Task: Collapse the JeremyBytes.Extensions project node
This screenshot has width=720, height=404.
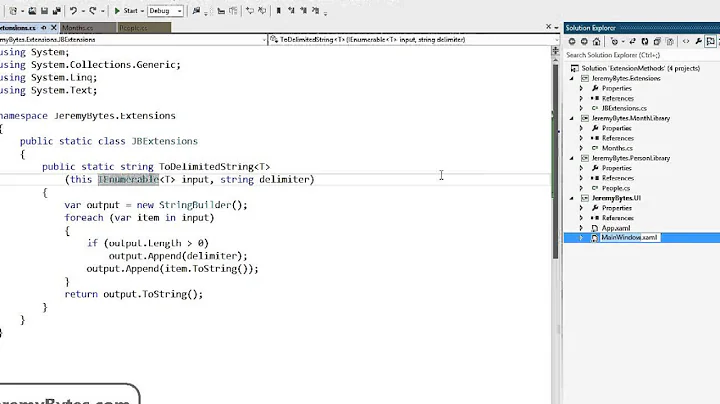Action: (572, 79)
